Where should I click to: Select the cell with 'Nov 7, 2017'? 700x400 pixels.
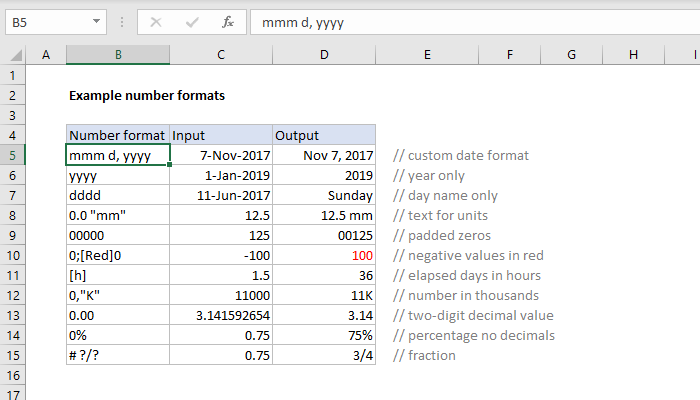pos(324,155)
